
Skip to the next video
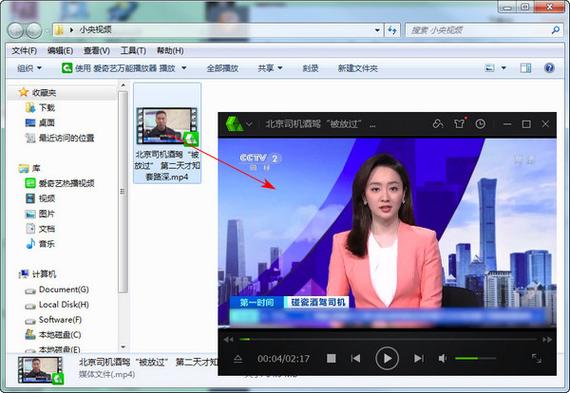(x=419, y=358)
